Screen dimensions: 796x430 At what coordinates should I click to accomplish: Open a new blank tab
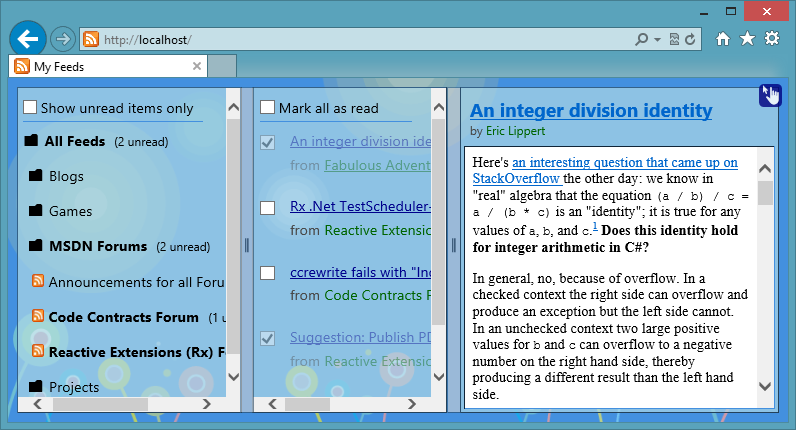(x=222, y=67)
